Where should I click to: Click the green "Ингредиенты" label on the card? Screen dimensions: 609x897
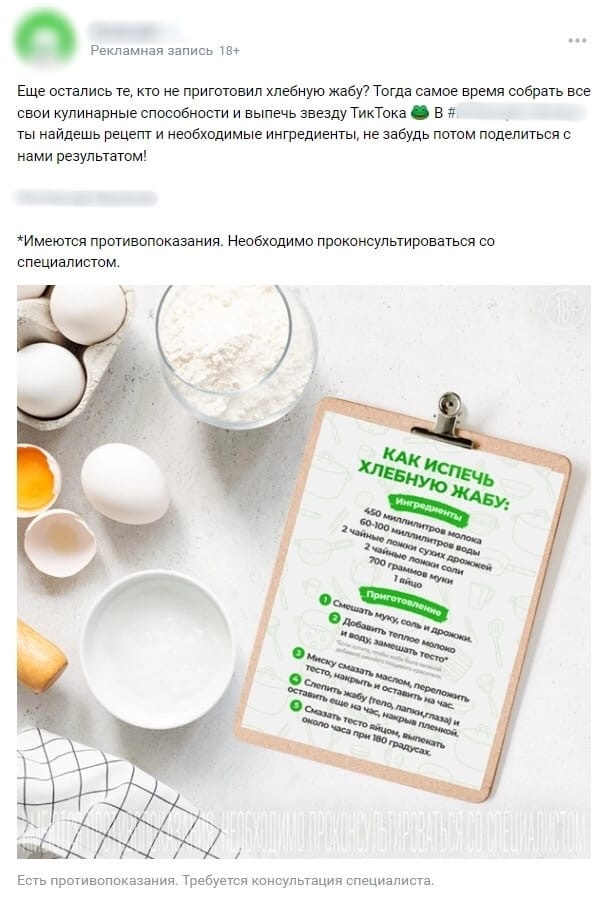(428, 508)
